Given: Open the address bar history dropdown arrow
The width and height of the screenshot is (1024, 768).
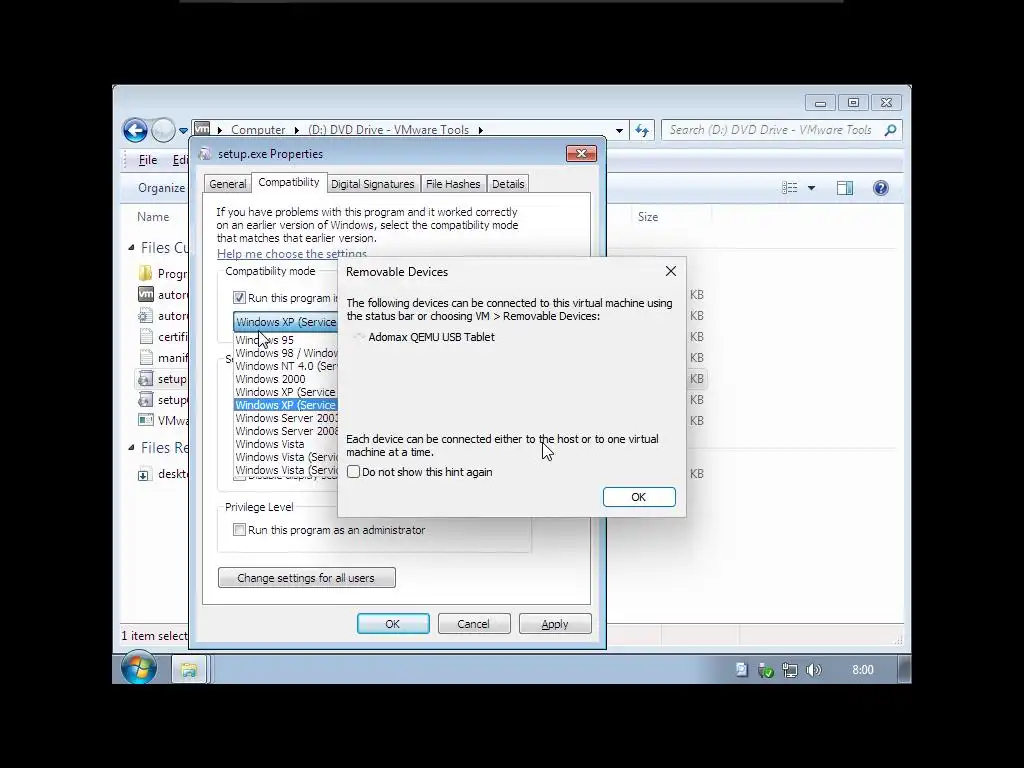Looking at the screenshot, I should [618, 130].
